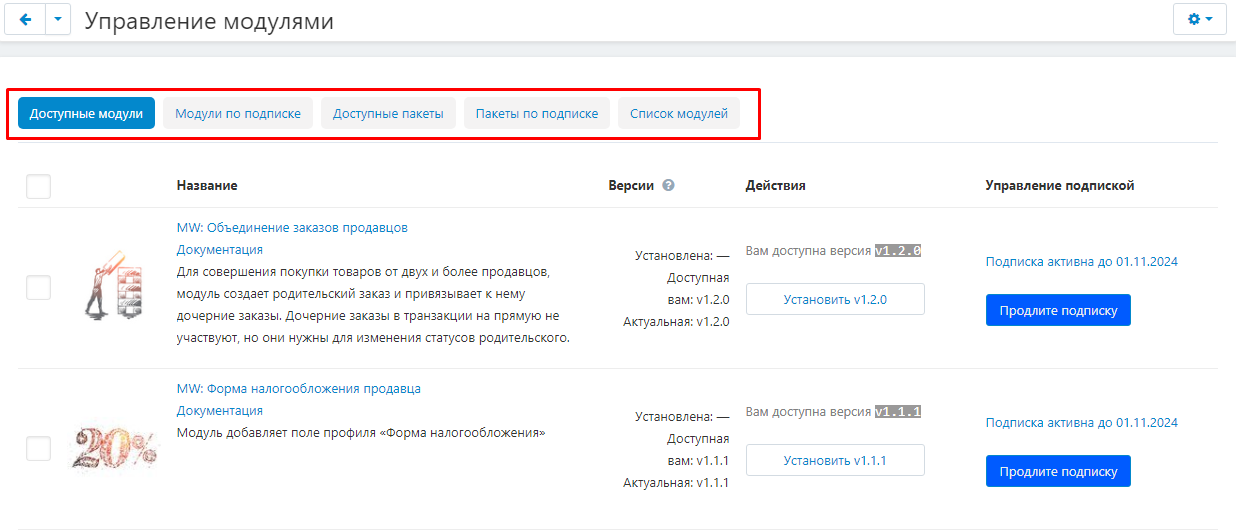1236x530 pixels.
Task: Check the box for Объединение заказов продавцов
Action: (38, 288)
